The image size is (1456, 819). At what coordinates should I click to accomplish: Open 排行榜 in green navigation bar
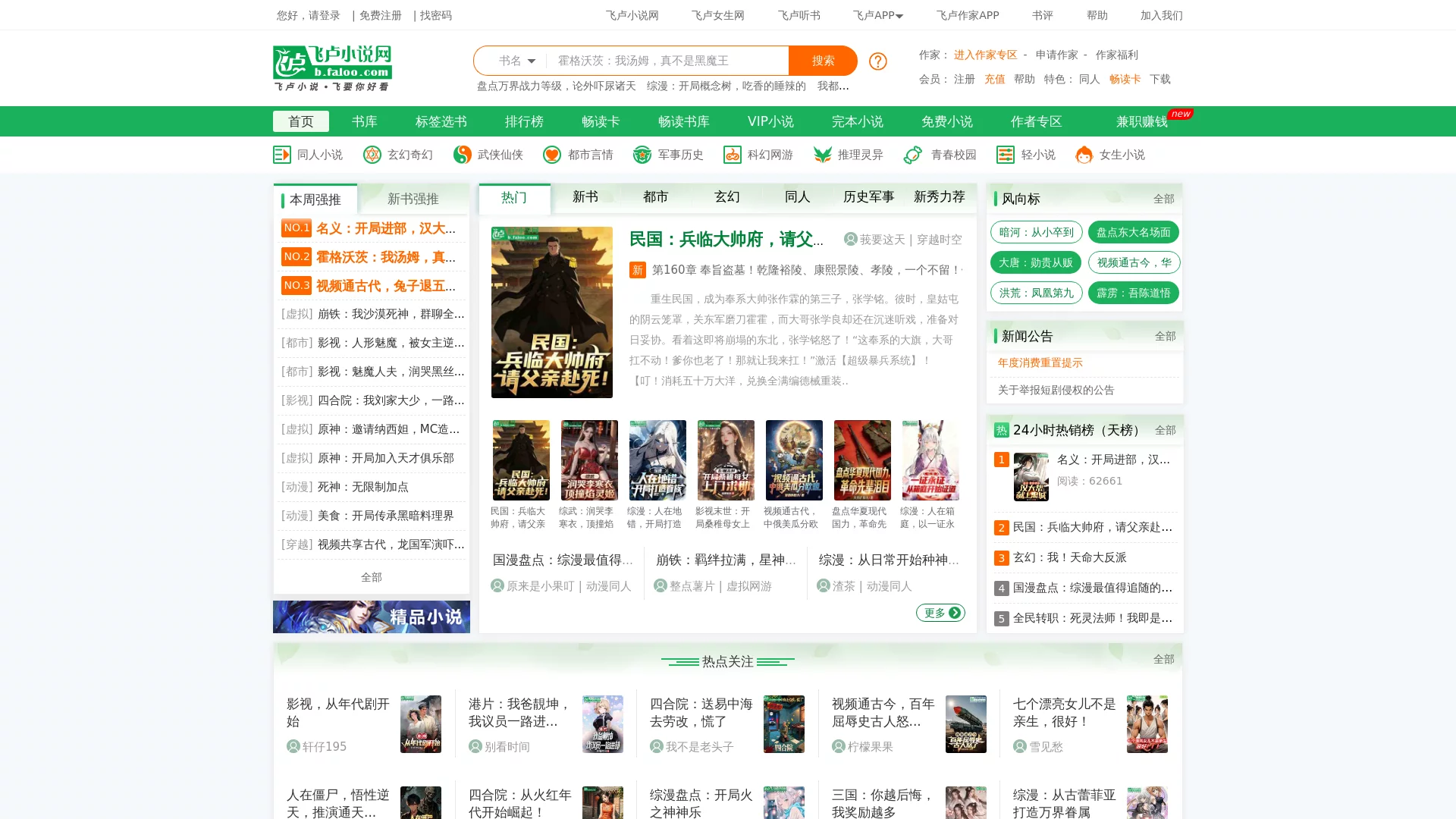tap(524, 121)
